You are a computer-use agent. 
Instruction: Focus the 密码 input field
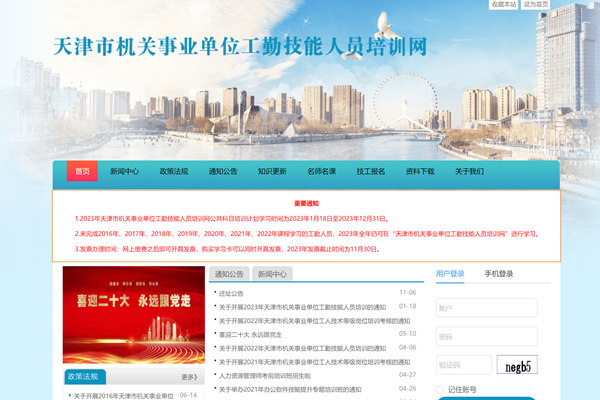[487, 336]
